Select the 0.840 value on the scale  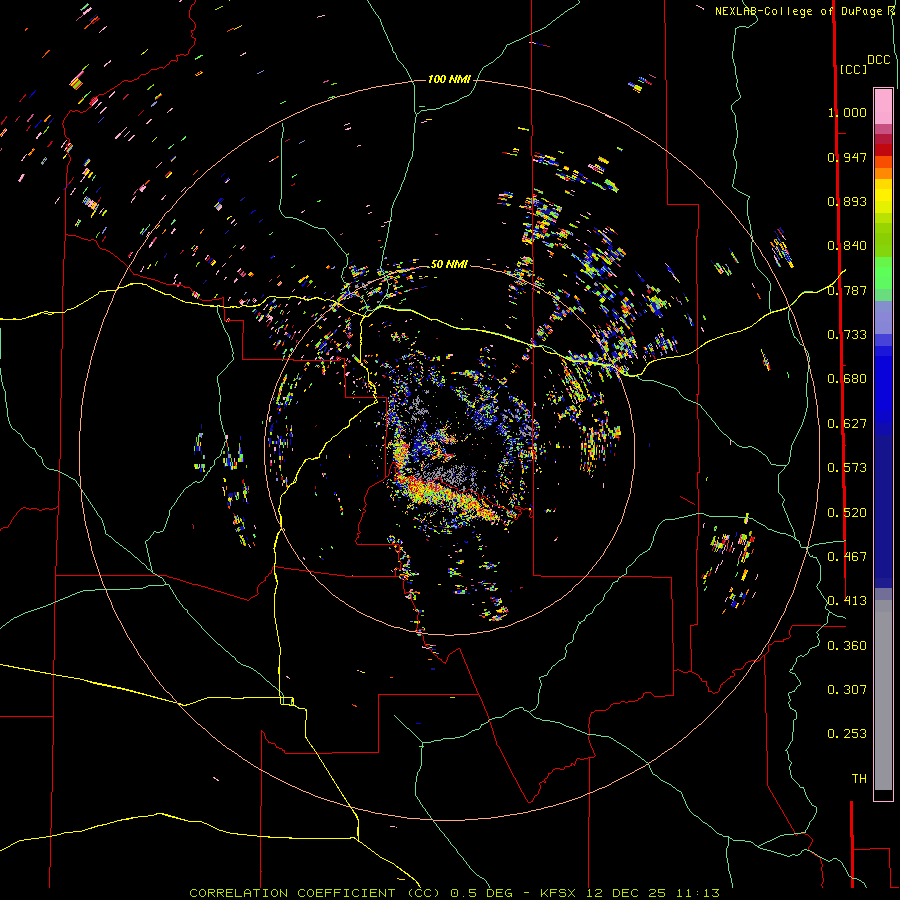click(x=847, y=246)
